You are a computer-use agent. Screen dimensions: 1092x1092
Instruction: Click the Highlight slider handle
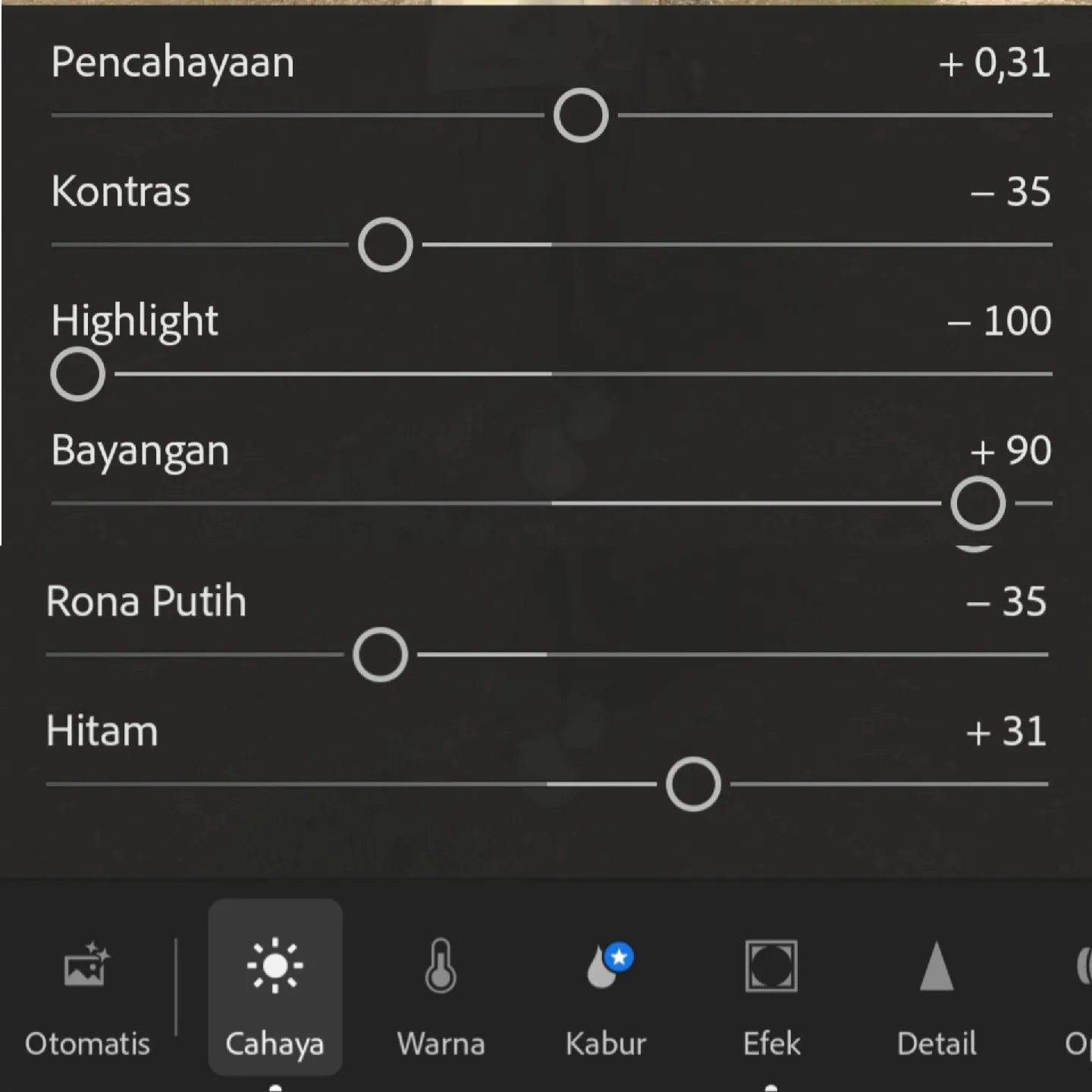point(77,374)
